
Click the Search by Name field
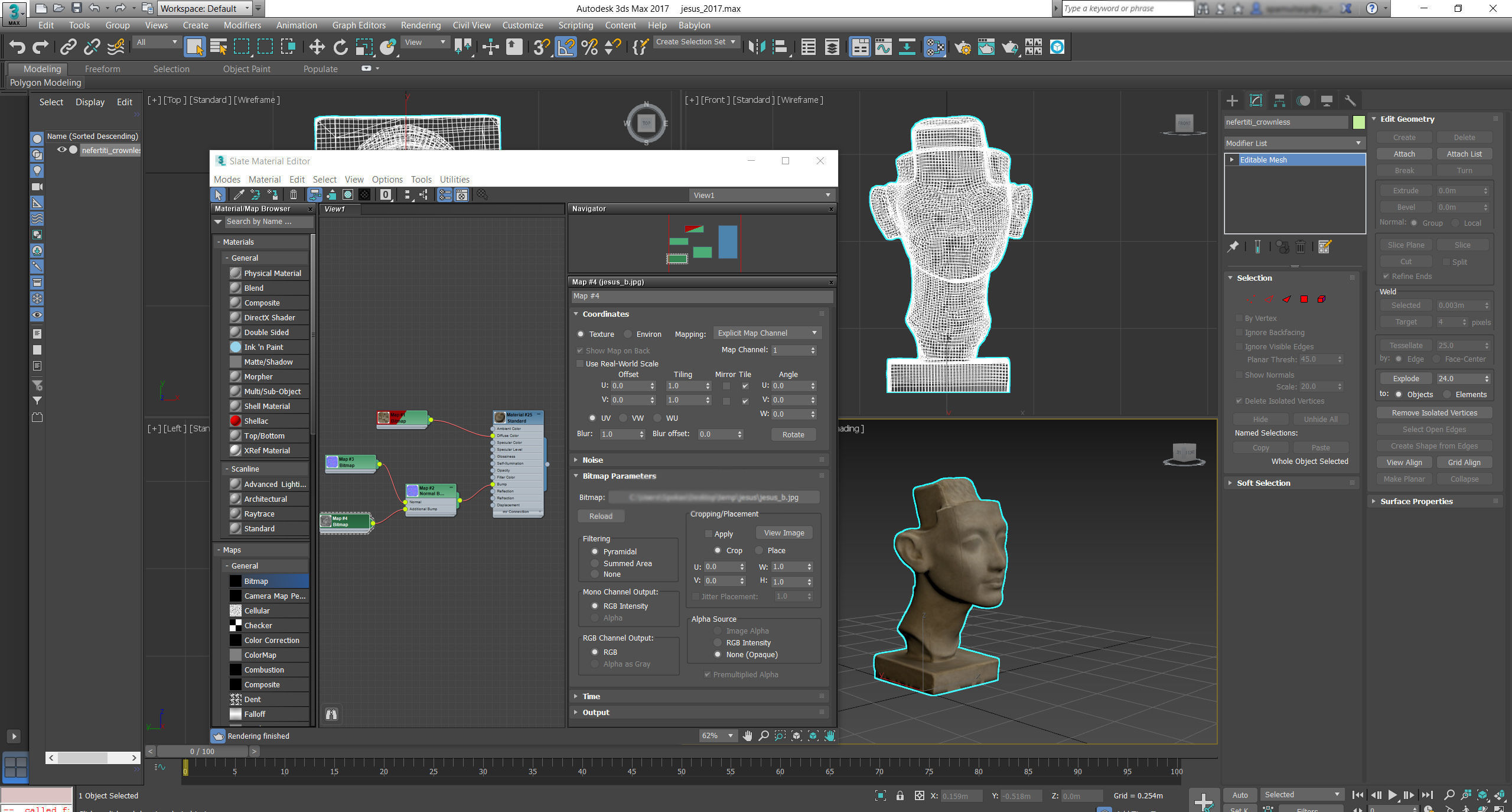pyautogui.click(x=268, y=222)
